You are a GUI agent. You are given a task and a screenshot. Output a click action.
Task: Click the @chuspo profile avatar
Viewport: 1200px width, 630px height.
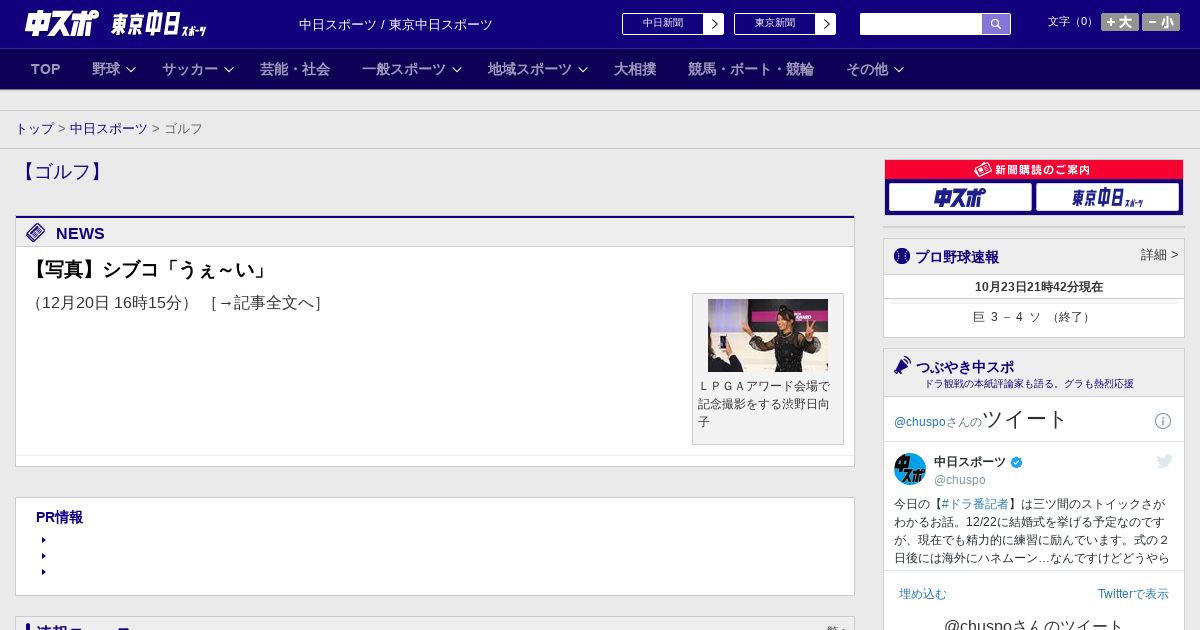(x=910, y=469)
